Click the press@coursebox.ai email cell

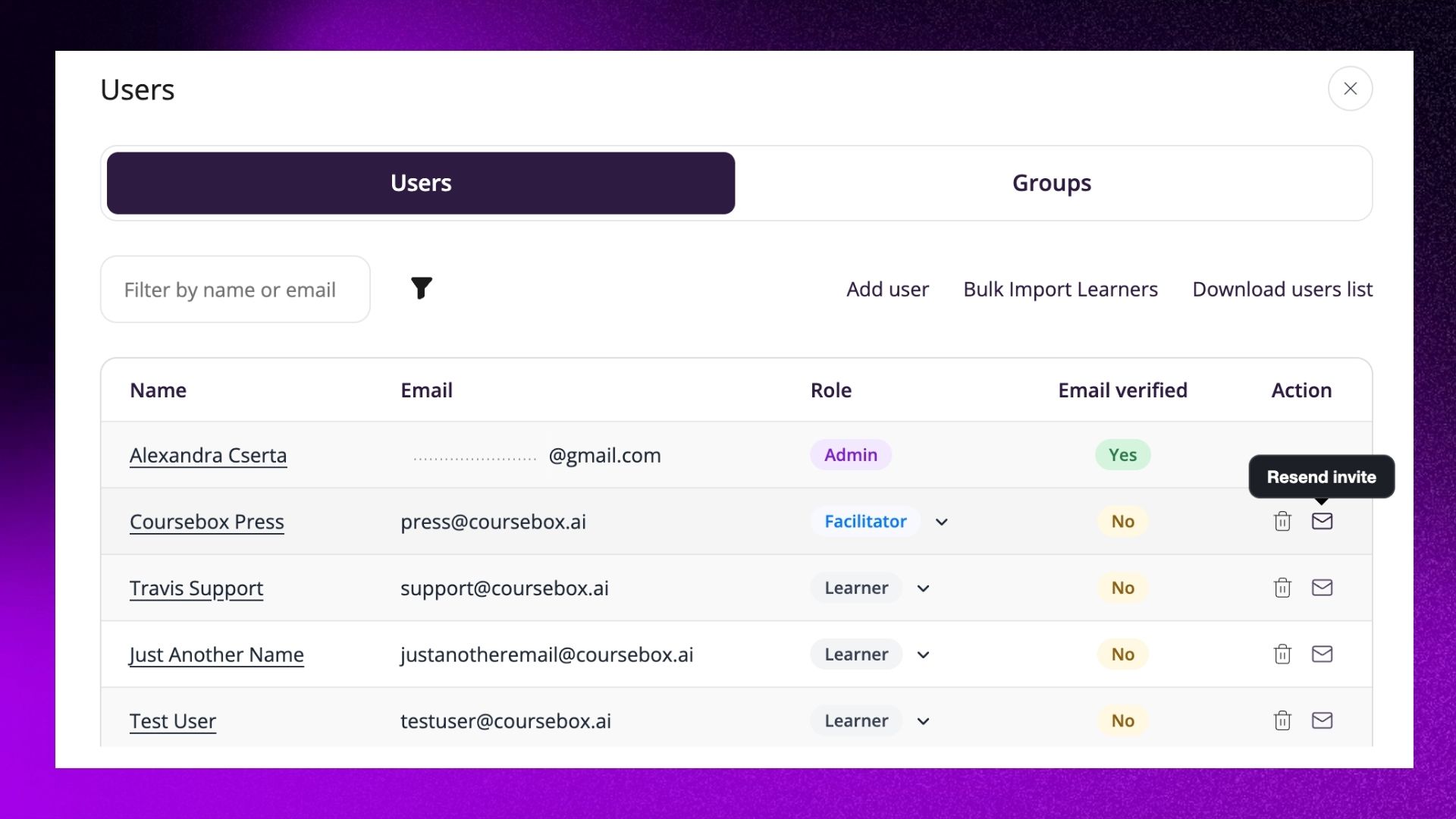pyautogui.click(x=493, y=522)
